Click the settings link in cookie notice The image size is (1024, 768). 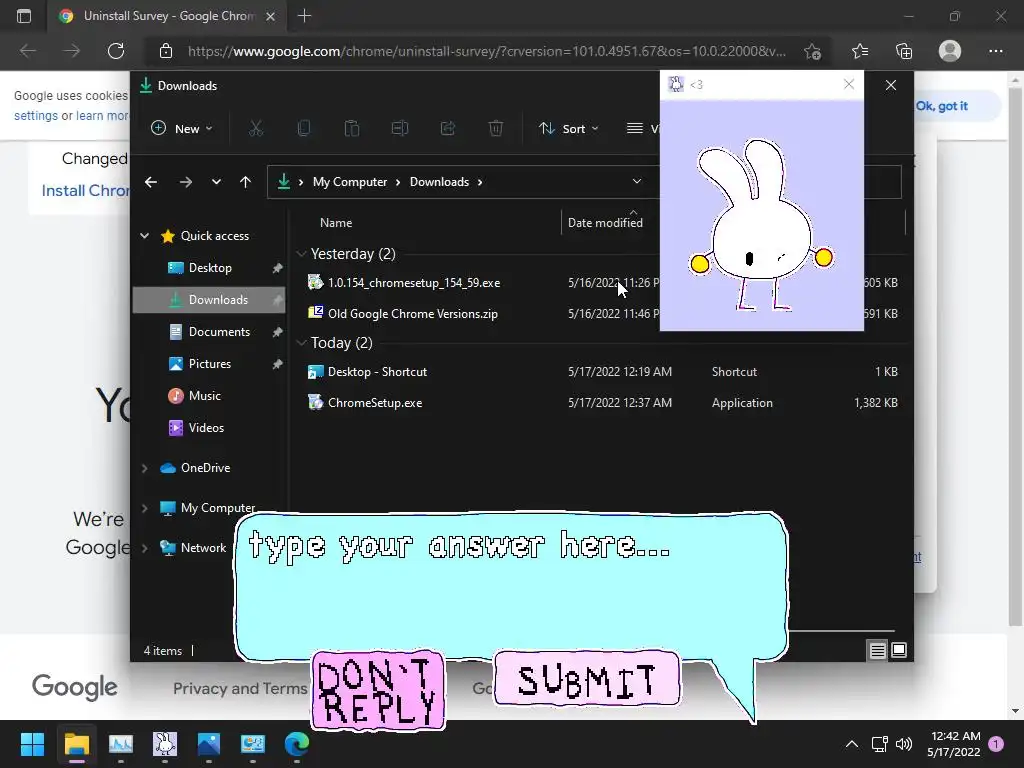pos(36,116)
